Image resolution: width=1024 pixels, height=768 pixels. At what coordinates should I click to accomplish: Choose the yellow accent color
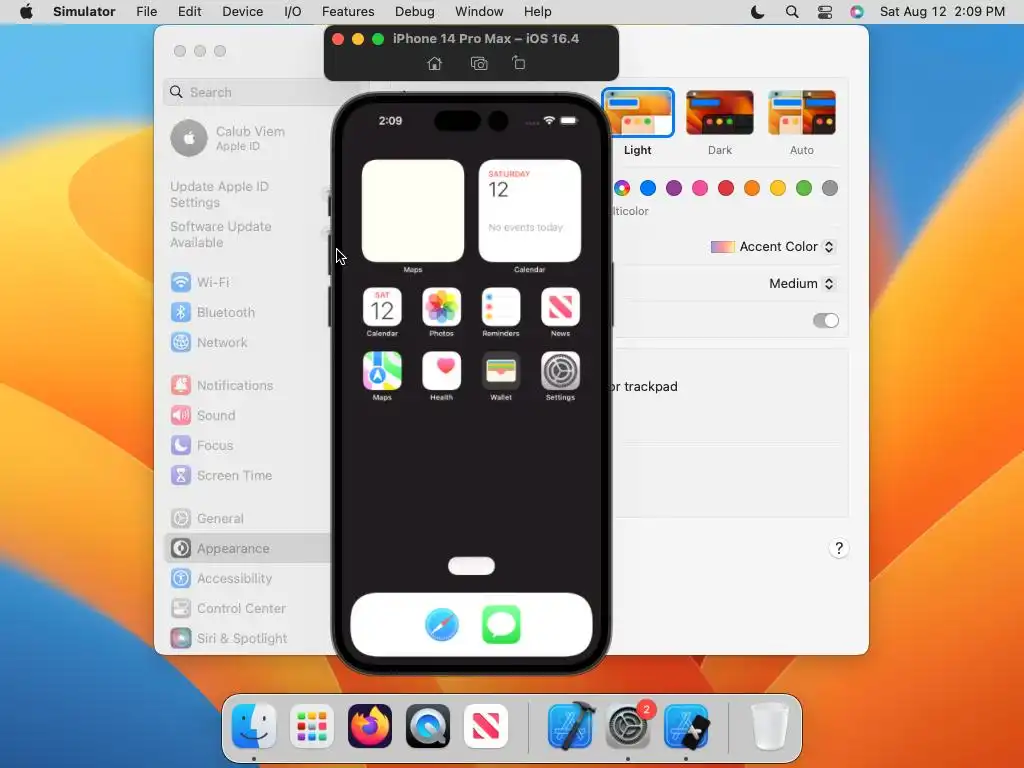pyautogui.click(x=778, y=188)
